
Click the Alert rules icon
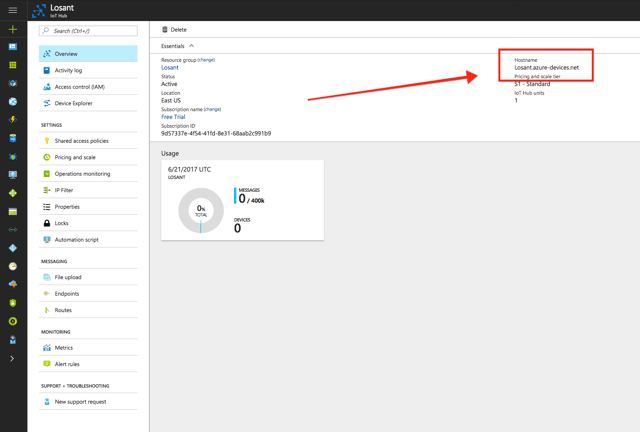pos(47,364)
